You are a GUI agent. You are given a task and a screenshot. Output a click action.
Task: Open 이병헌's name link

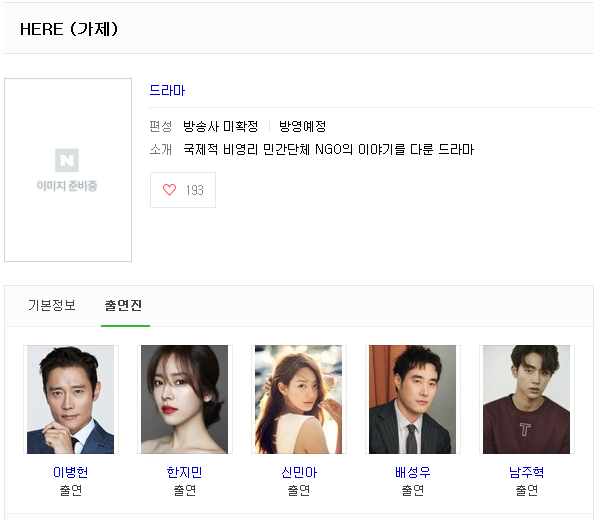pyautogui.click(x=71, y=473)
